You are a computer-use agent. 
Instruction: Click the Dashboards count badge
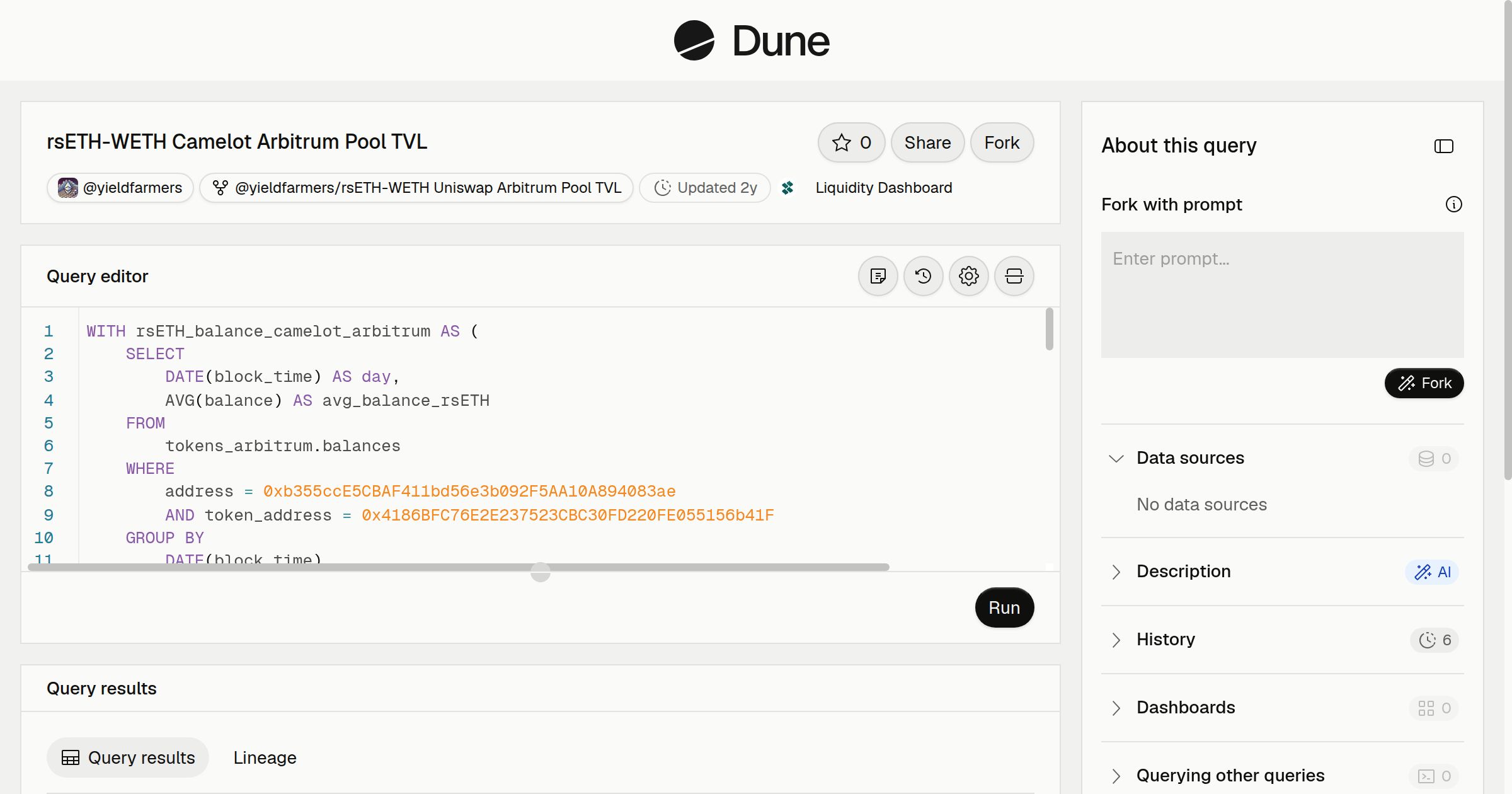click(x=1434, y=708)
